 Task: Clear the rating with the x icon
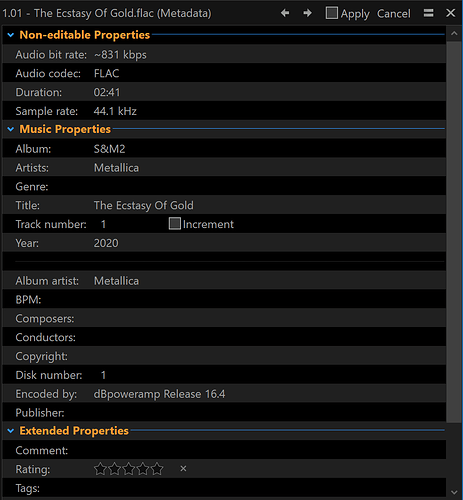[x=183, y=469]
